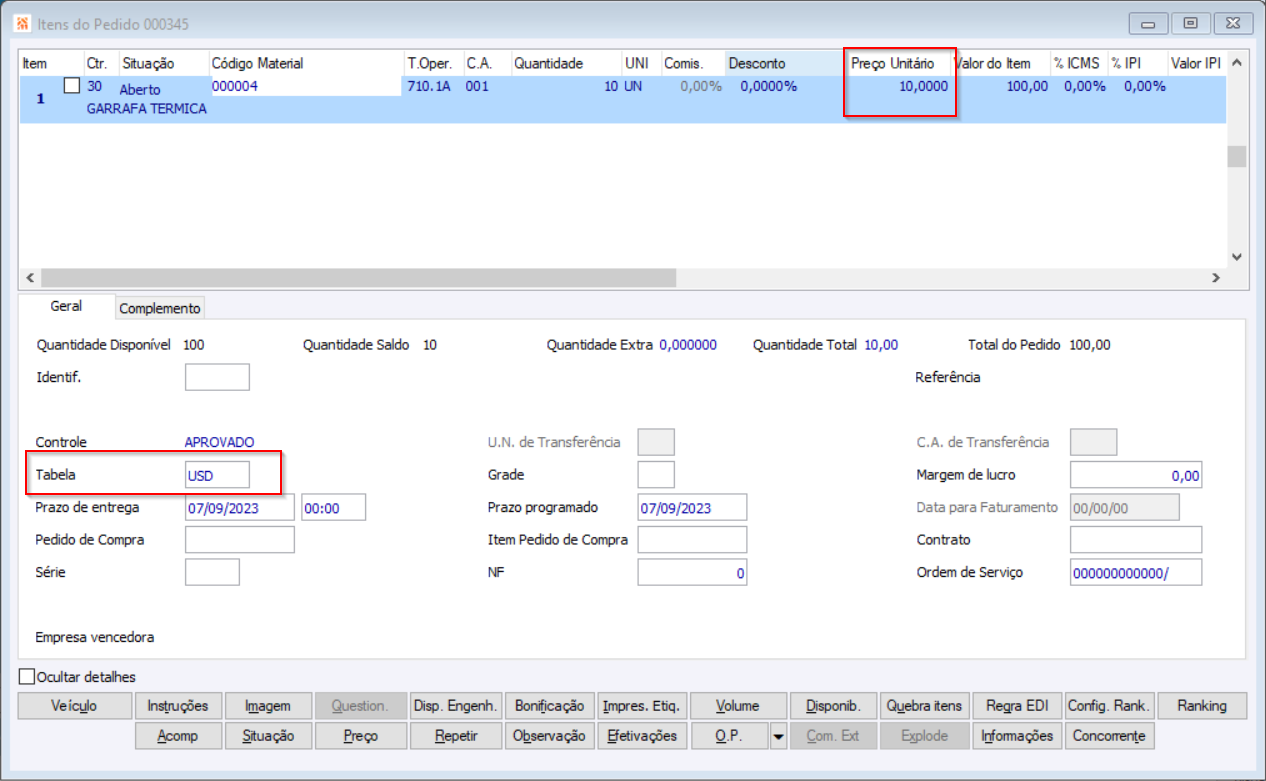Open the Veículo button
This screenshot has height=781, width=1266.
click(x=75, y=706)
